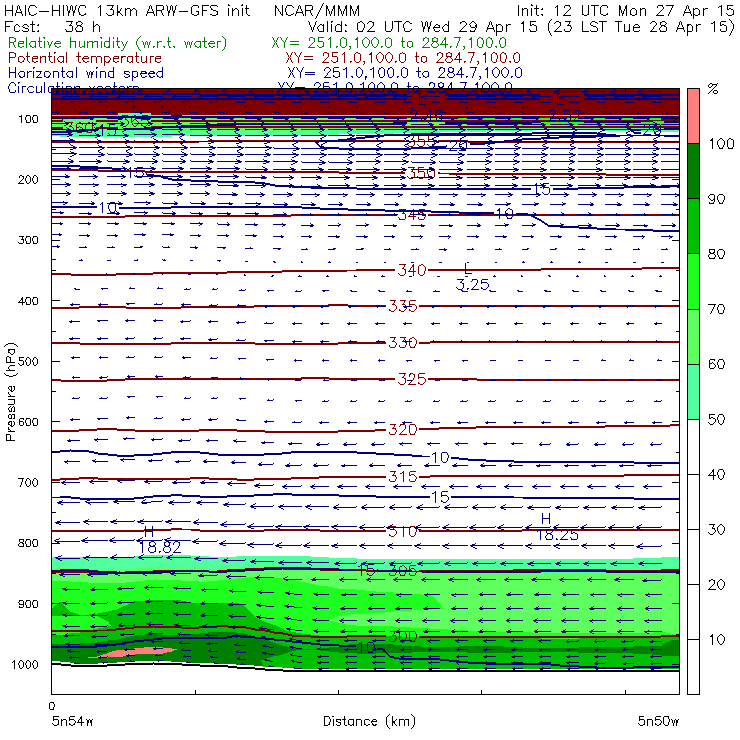740x740 pixels.
Task: Click the 70–80% bright green color bar segment
Action: 693,281
